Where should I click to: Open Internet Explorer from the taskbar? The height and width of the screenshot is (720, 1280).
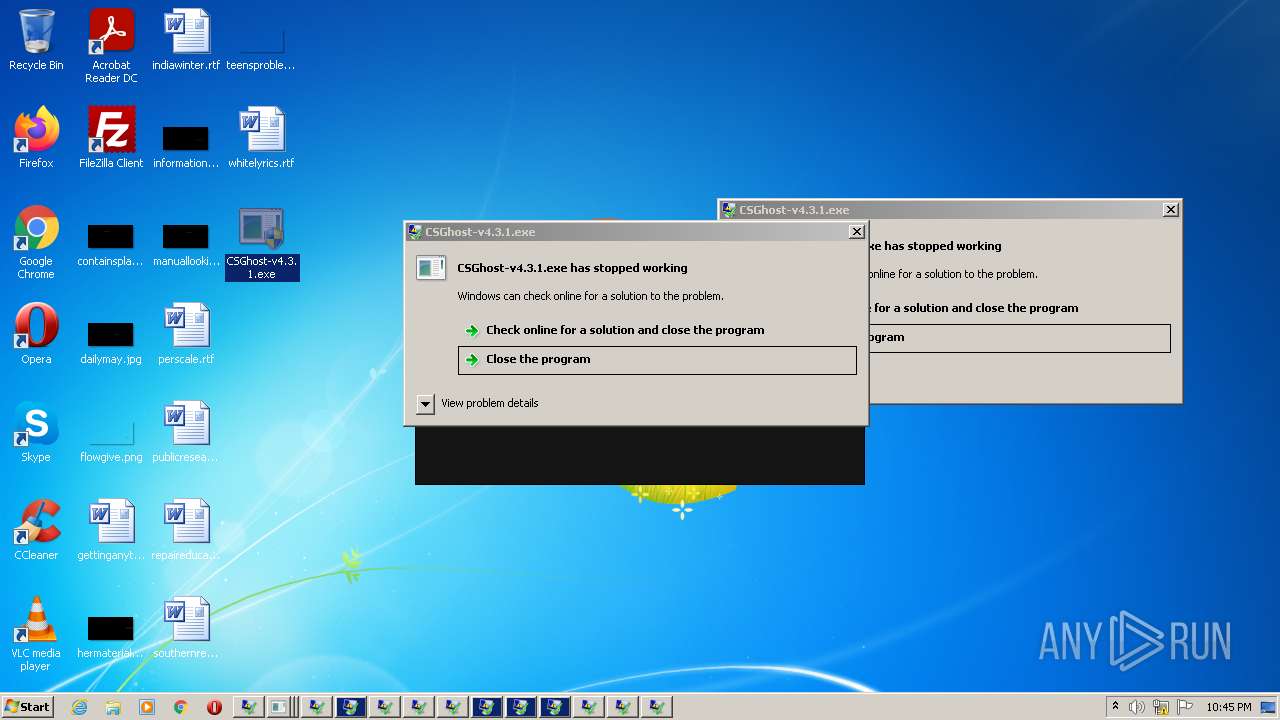point(79,707)
